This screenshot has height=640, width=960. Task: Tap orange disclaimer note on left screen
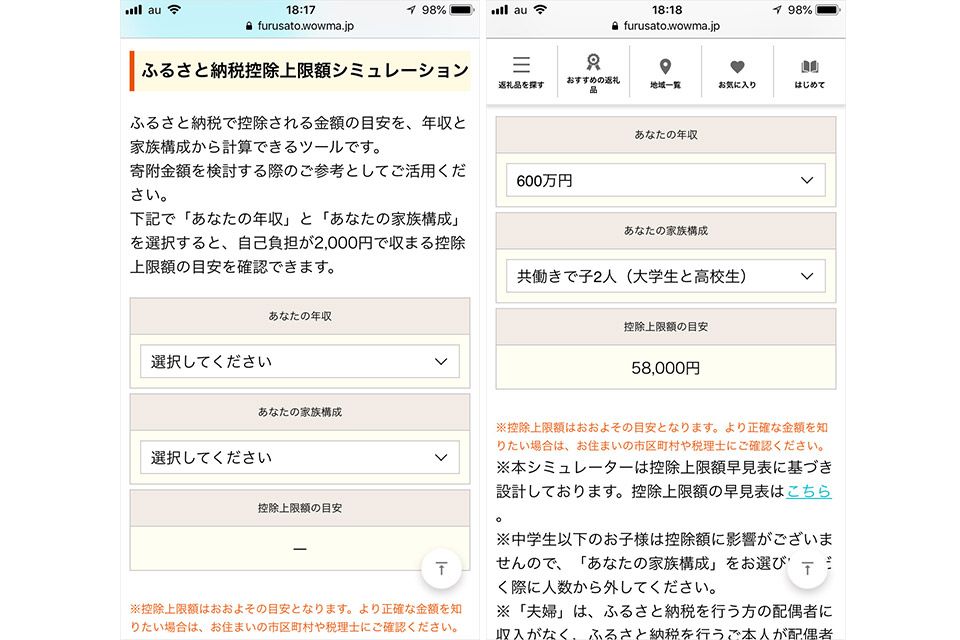296,618
